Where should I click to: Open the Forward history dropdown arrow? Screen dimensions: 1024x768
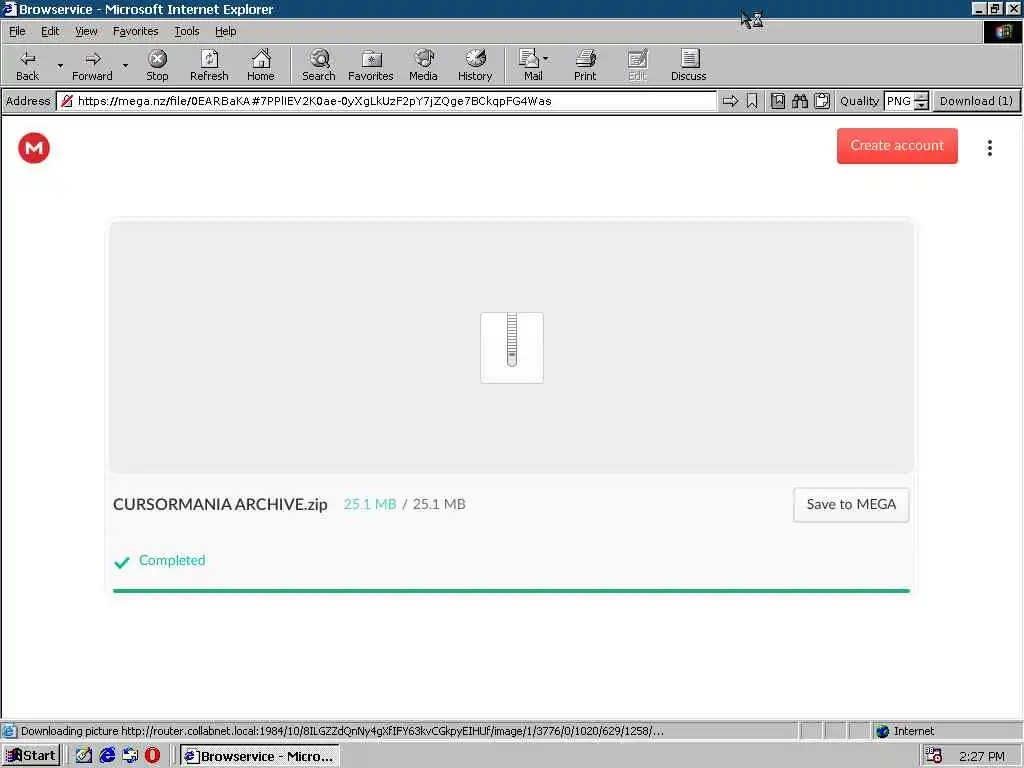tap(125, 65)
